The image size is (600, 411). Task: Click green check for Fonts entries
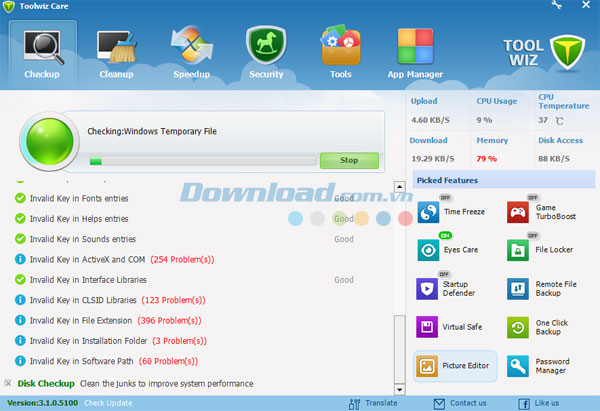(x=20, y=198)
